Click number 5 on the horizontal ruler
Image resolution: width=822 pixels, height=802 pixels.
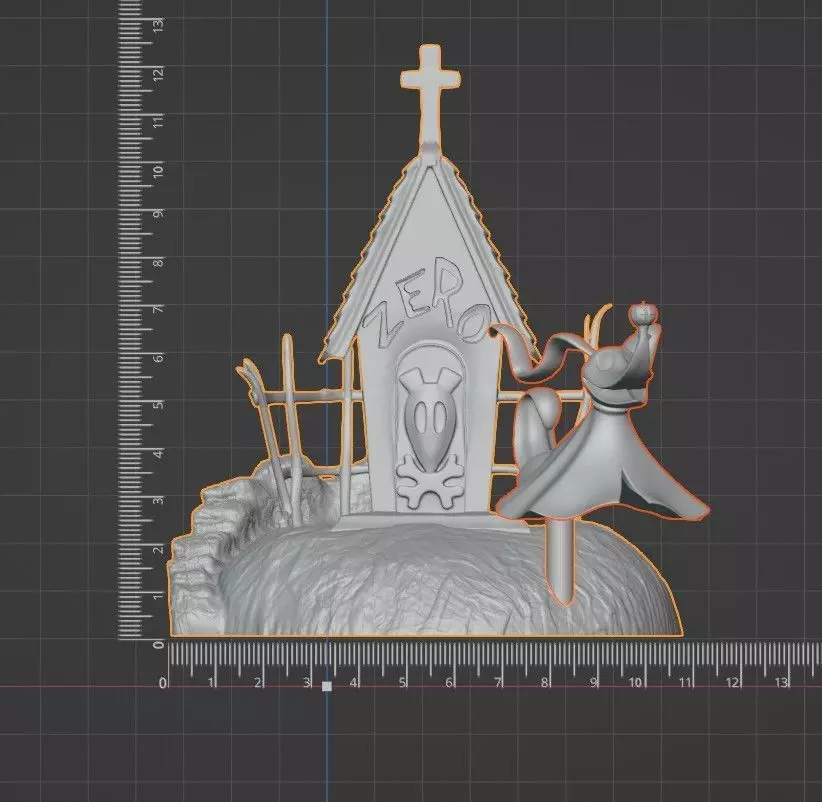click(402, 682)
